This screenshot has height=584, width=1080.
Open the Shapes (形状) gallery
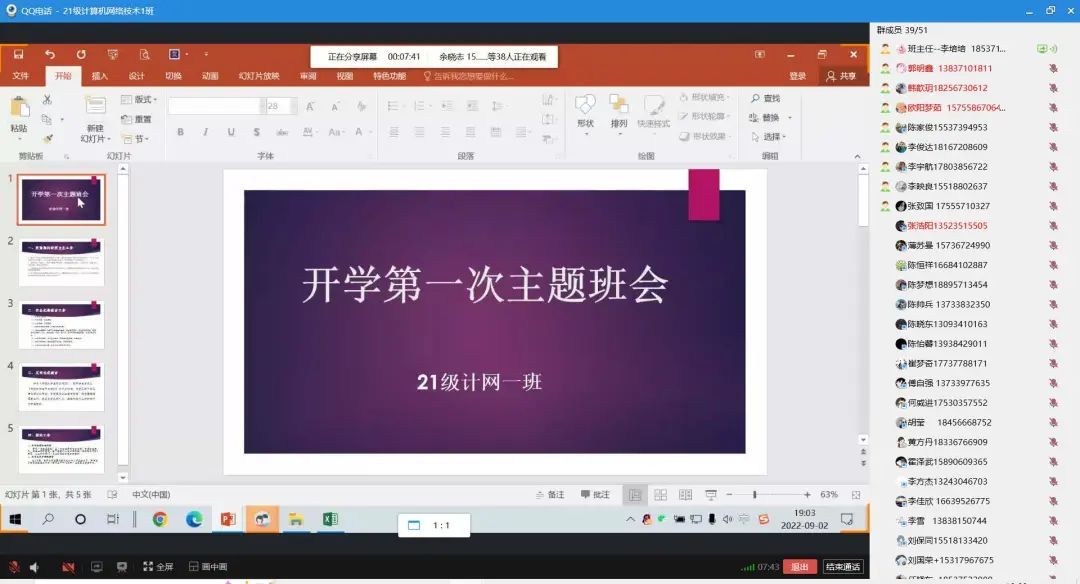[585, 113]
